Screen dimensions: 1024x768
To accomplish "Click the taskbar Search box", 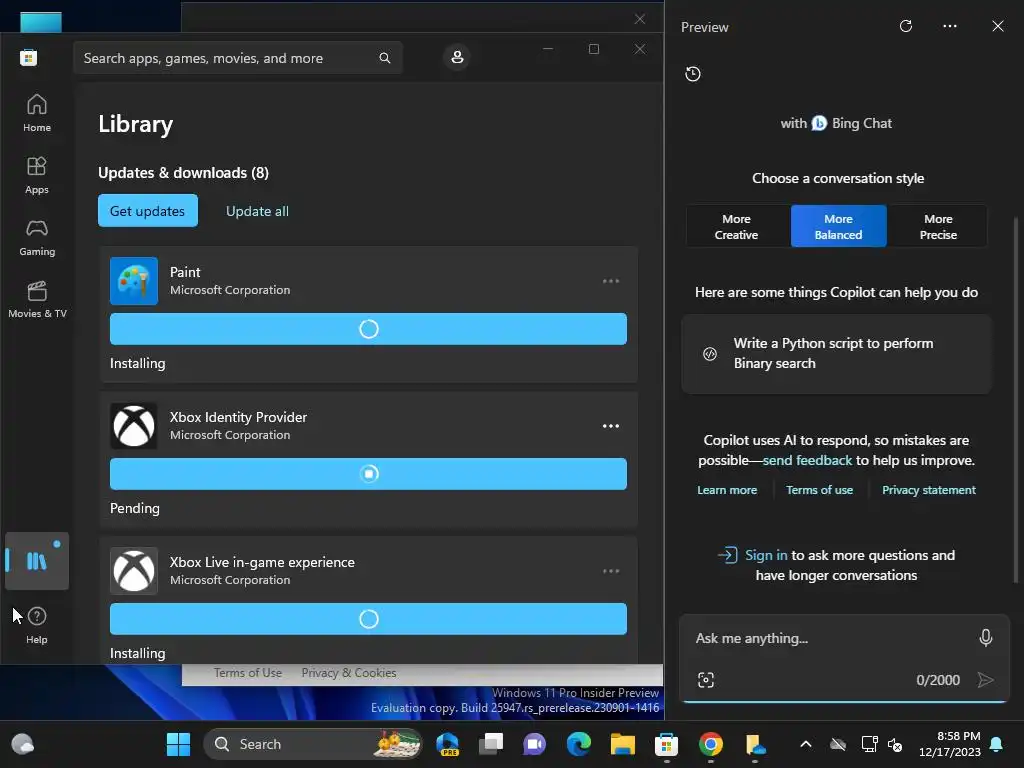I will (x=313, y=744).
